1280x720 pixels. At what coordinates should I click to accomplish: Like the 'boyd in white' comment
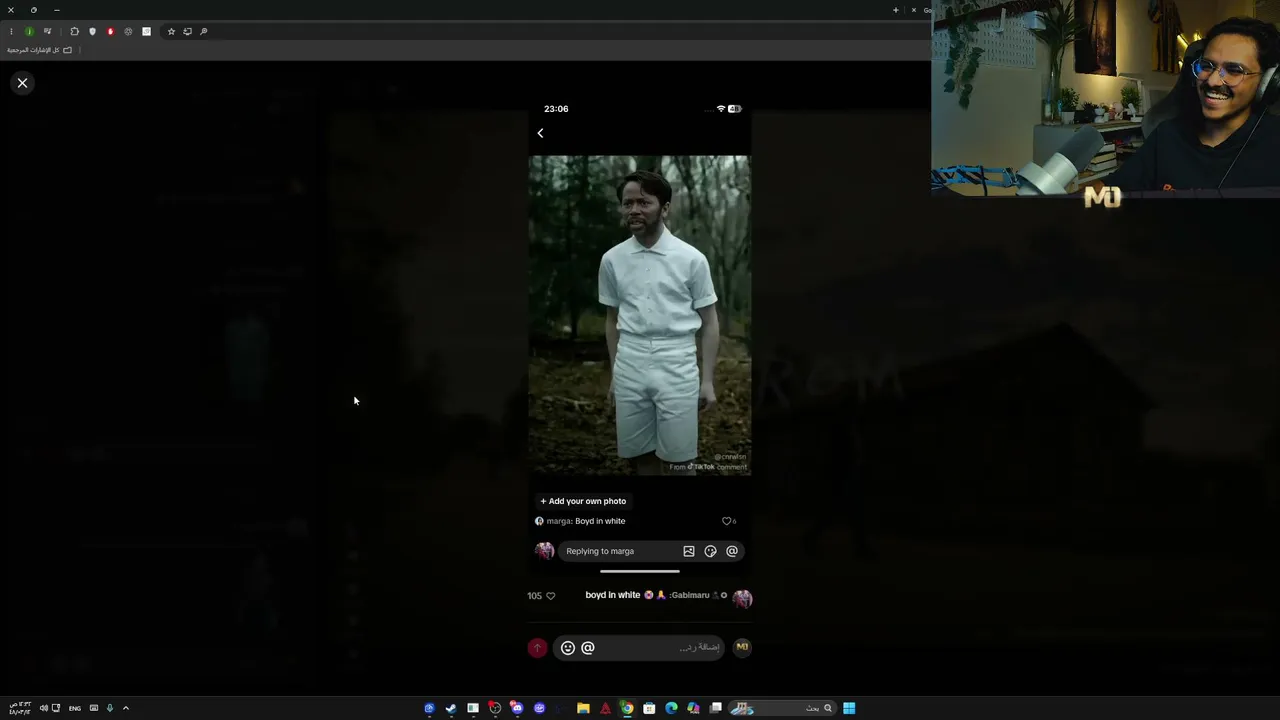point(550,596)
